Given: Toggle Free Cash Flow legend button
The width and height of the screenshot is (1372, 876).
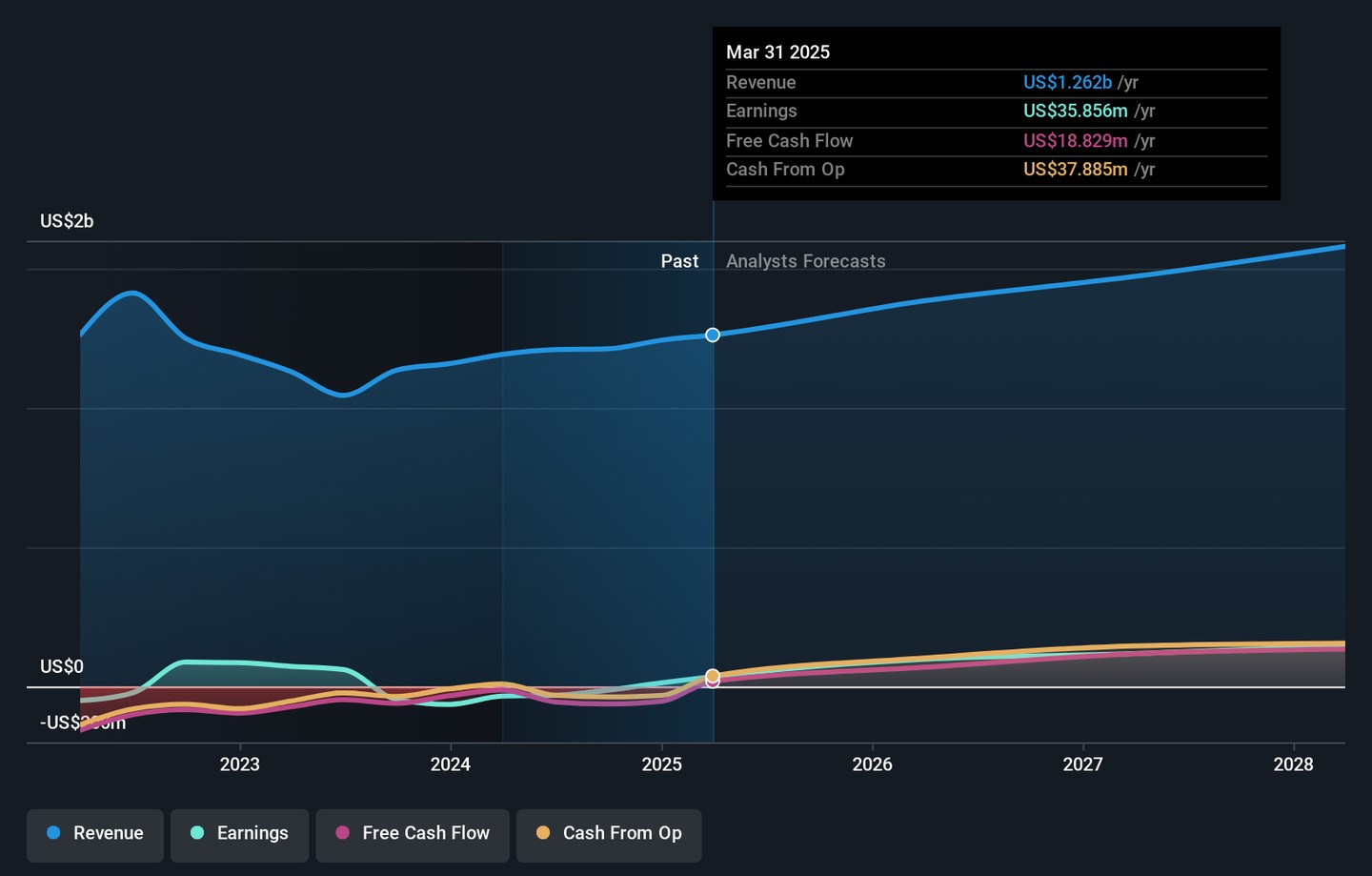Looking at the screenshot, I should (413, 833).
